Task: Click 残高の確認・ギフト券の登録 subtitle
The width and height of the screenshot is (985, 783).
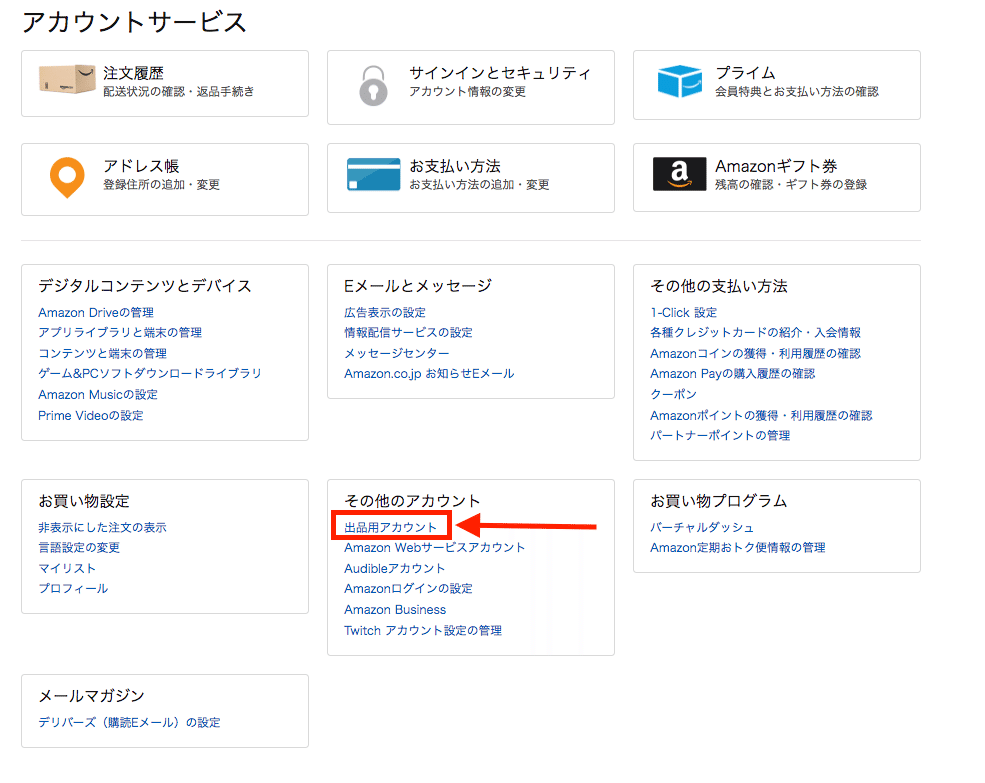Action: click(x=792, y=185)
